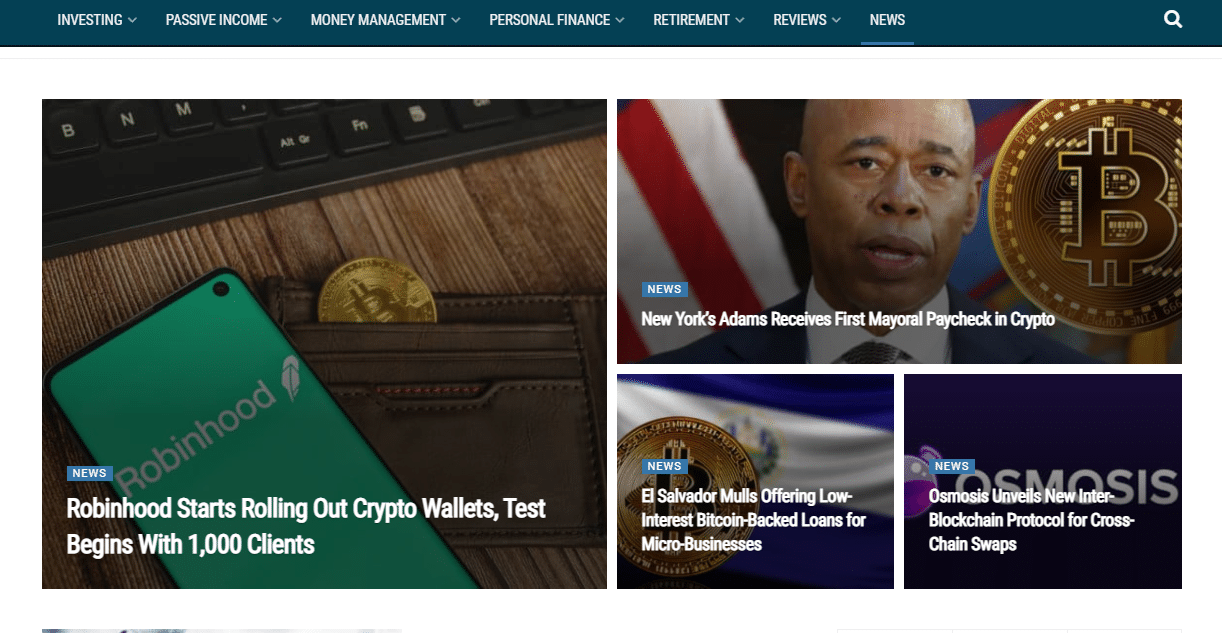Open the site search magnifier icon
Image resolution: width=1222 pixels, height=633 pixels.
(1173, 19)
